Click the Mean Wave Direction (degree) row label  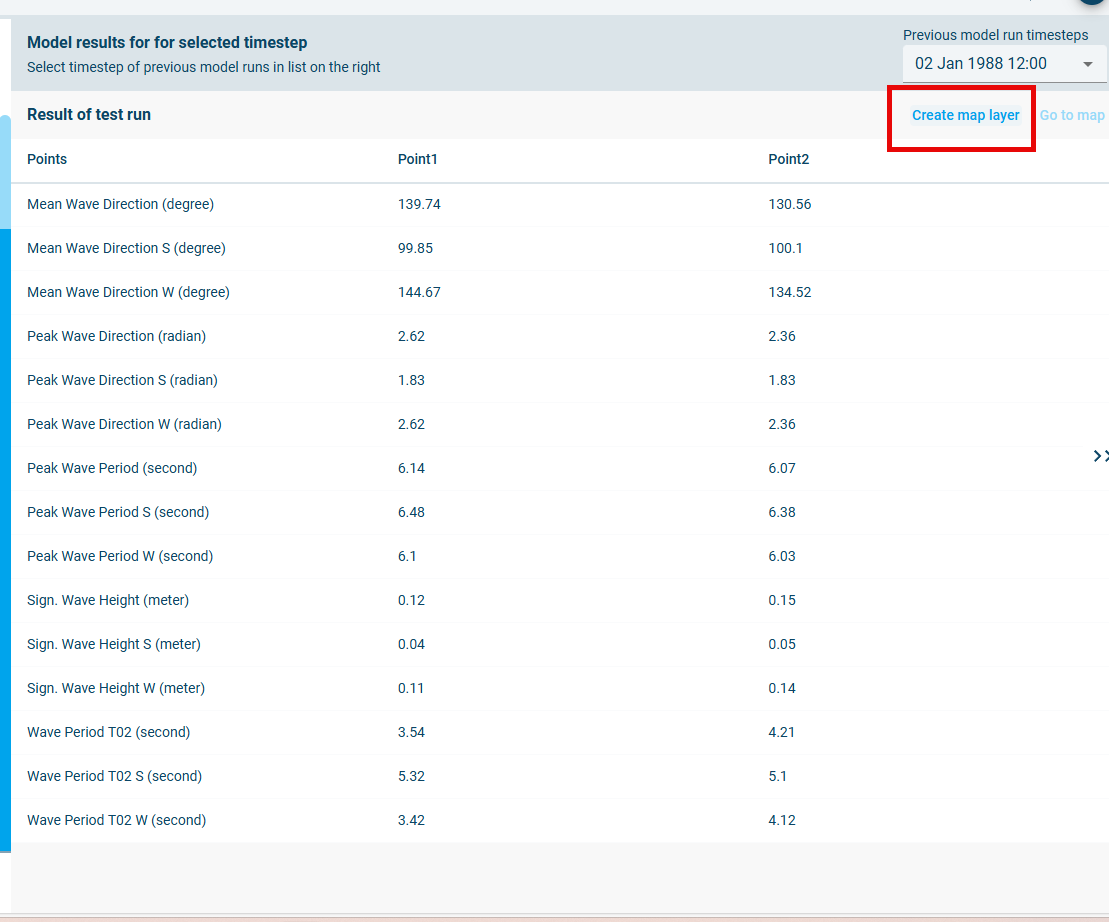pyautogui.click(x=120, y=204)
